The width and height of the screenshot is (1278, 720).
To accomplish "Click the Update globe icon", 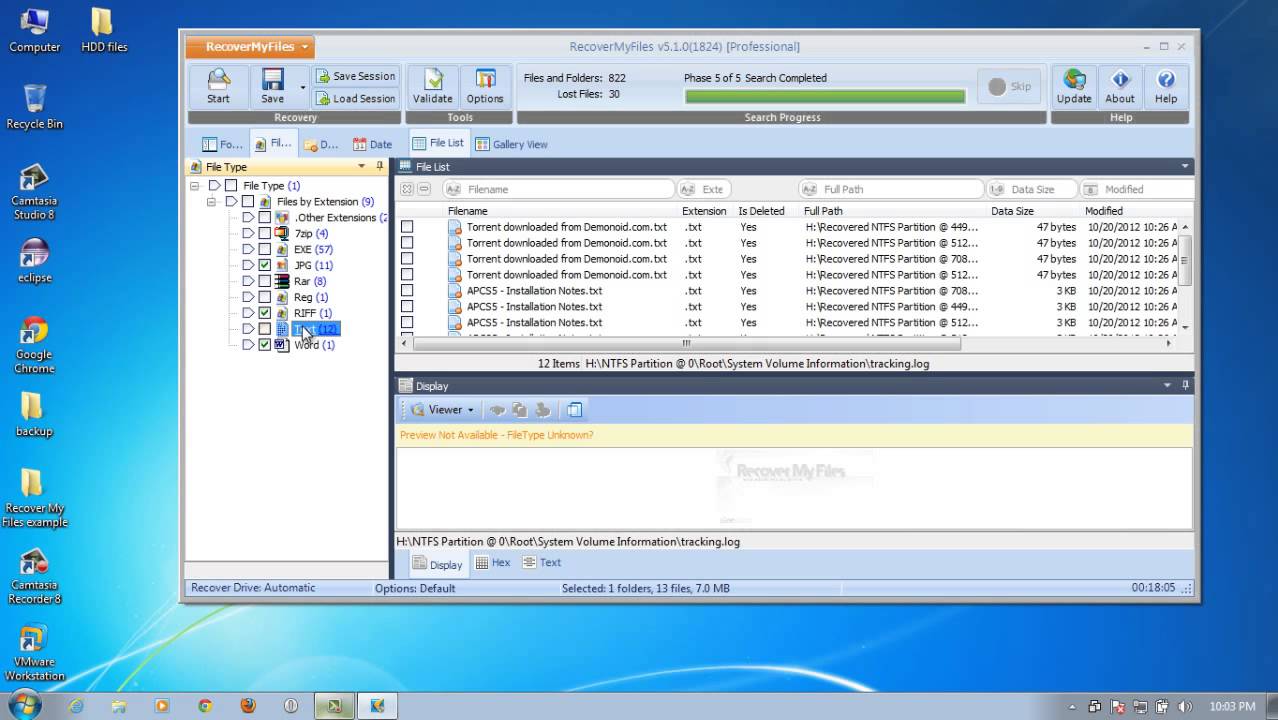I will tap(1074, 80).
